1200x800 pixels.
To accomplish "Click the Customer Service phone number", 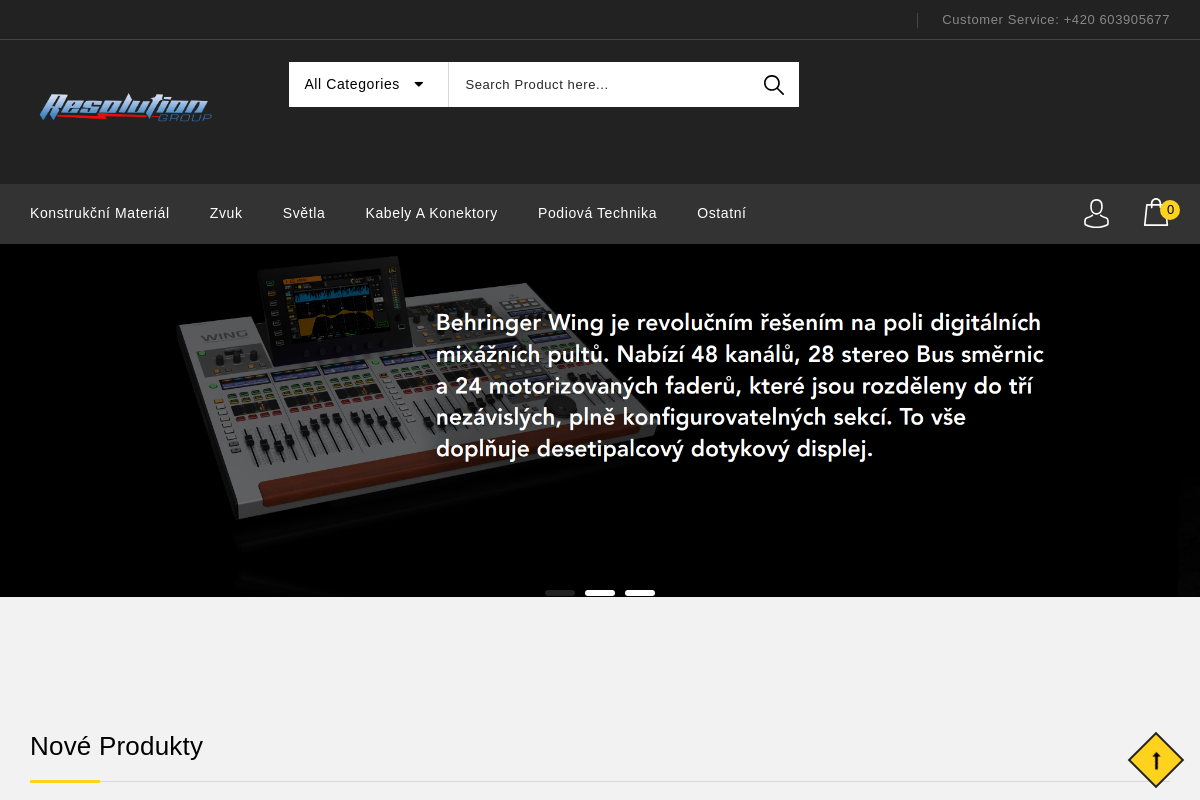I will [x=1116, y=19].
